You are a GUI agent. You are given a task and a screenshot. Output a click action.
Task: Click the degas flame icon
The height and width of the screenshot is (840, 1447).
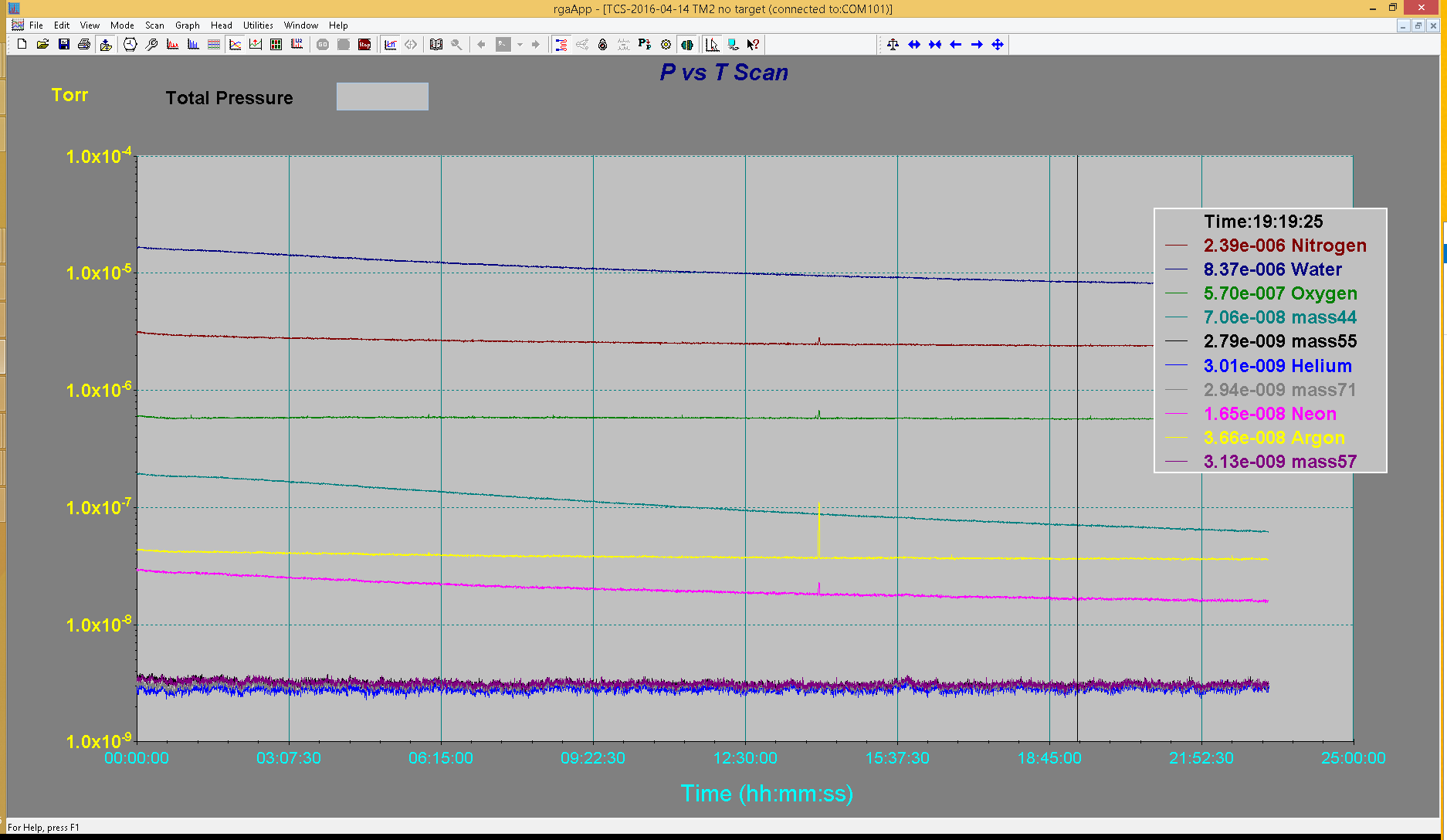tap(603, 45)
